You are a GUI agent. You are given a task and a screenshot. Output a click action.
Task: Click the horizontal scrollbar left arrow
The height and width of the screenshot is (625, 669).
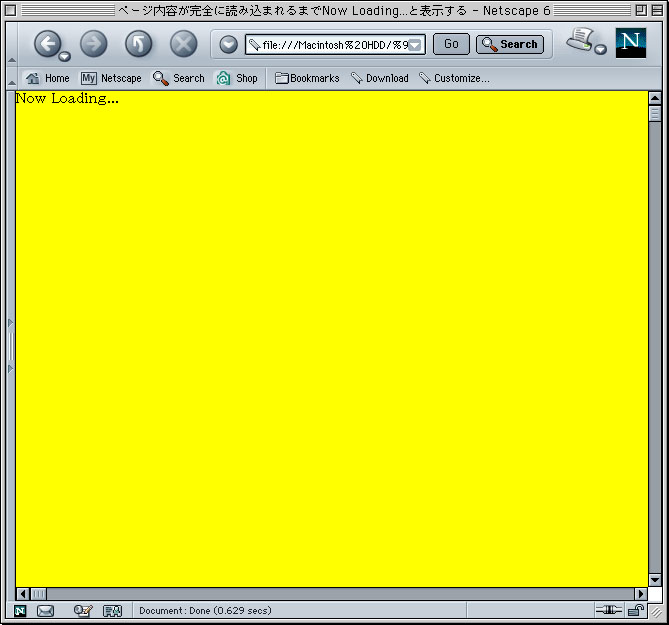[23, 594]
